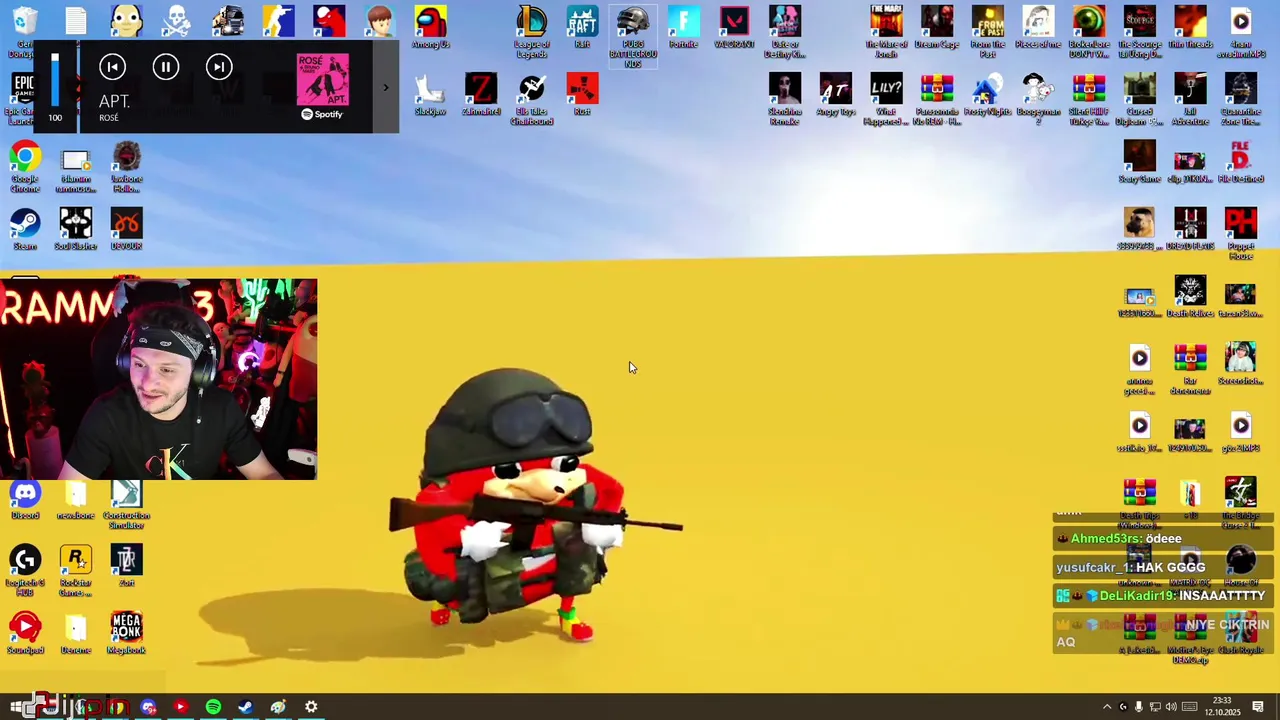Open the Rust desktop shortcut
This screenshot has width=1280, height=720.
coord(582,94)
